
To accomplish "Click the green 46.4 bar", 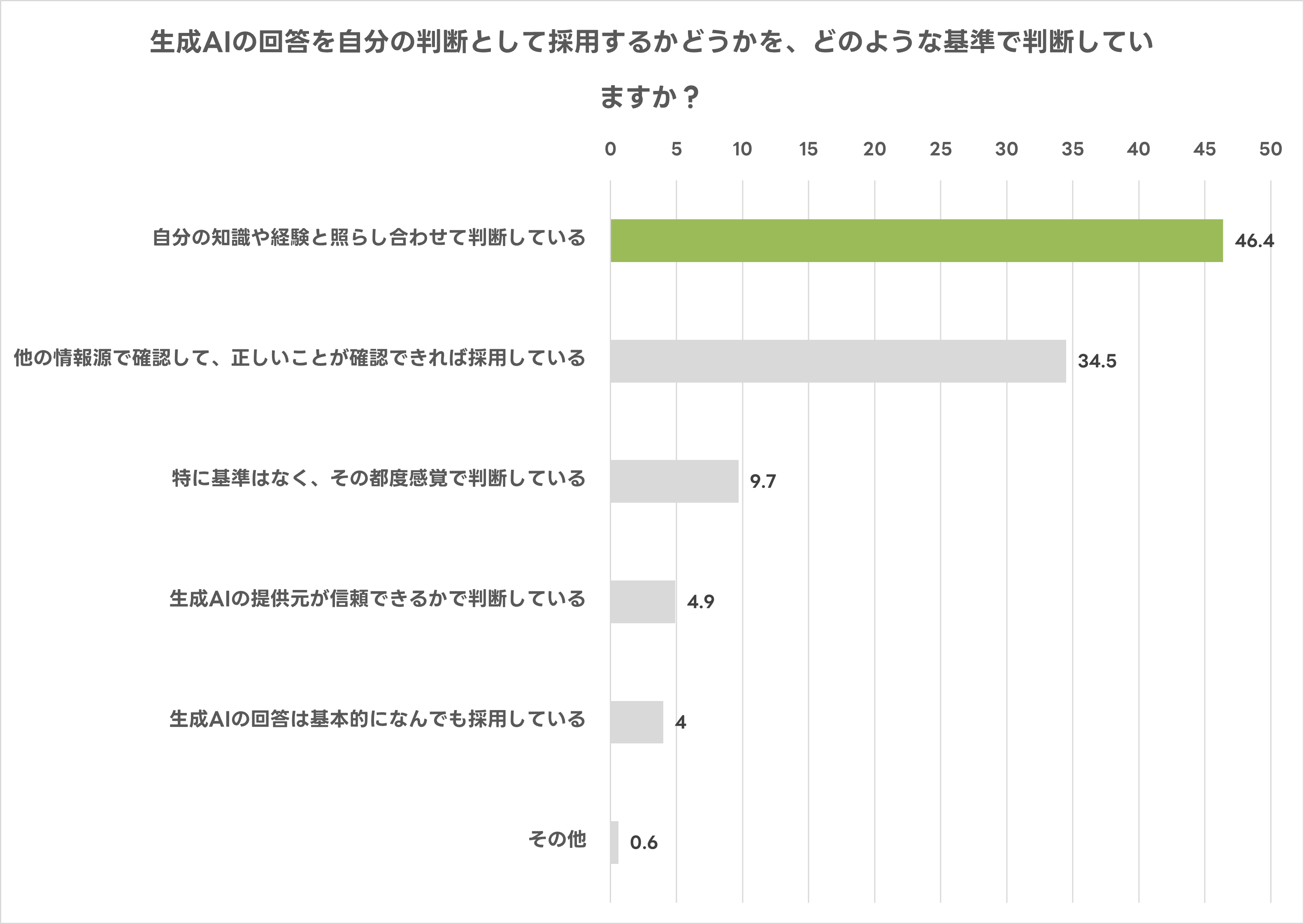I will [916, 241].
